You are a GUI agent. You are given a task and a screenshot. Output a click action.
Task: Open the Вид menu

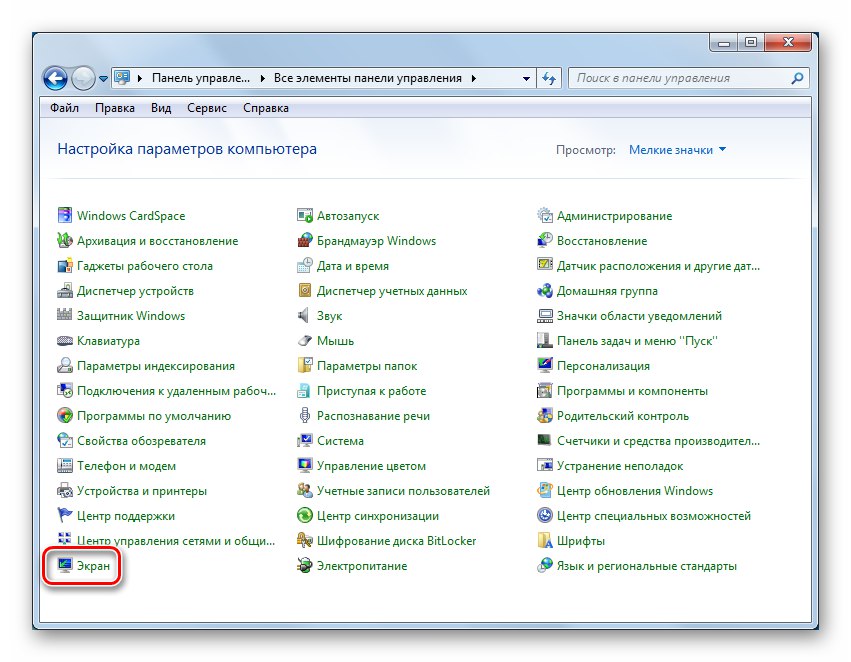[161, 108]
